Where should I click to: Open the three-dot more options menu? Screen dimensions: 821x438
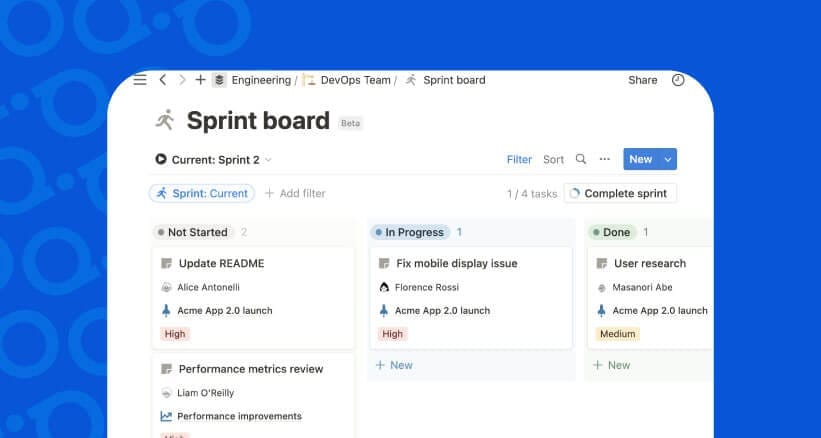click(x=604, y=159)
